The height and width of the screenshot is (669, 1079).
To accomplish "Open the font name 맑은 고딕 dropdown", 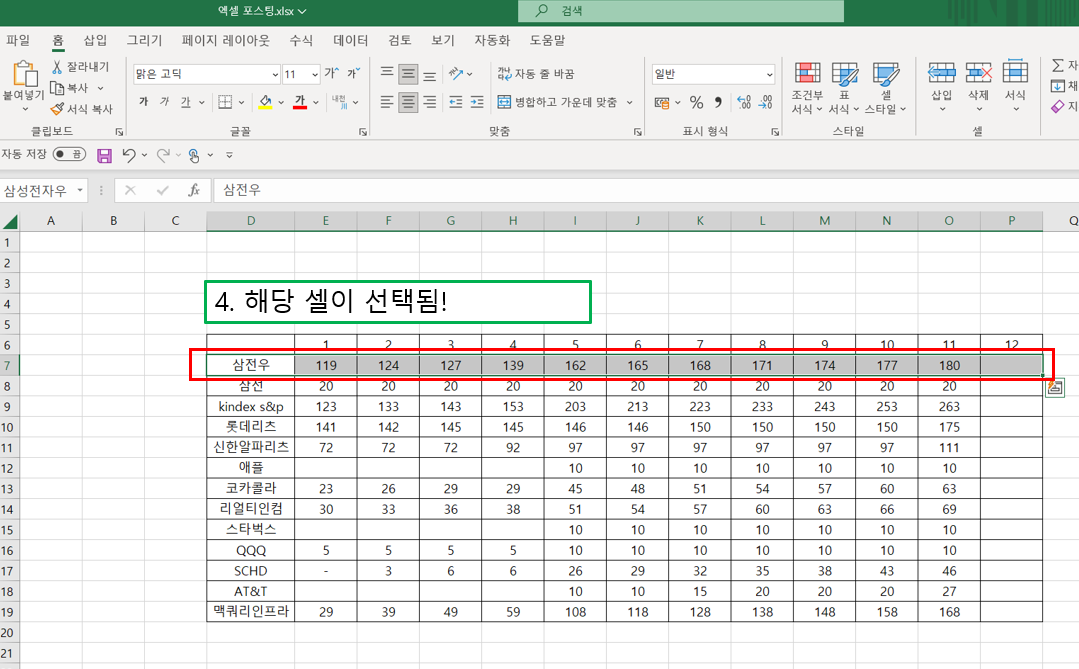I will point(275,74).
